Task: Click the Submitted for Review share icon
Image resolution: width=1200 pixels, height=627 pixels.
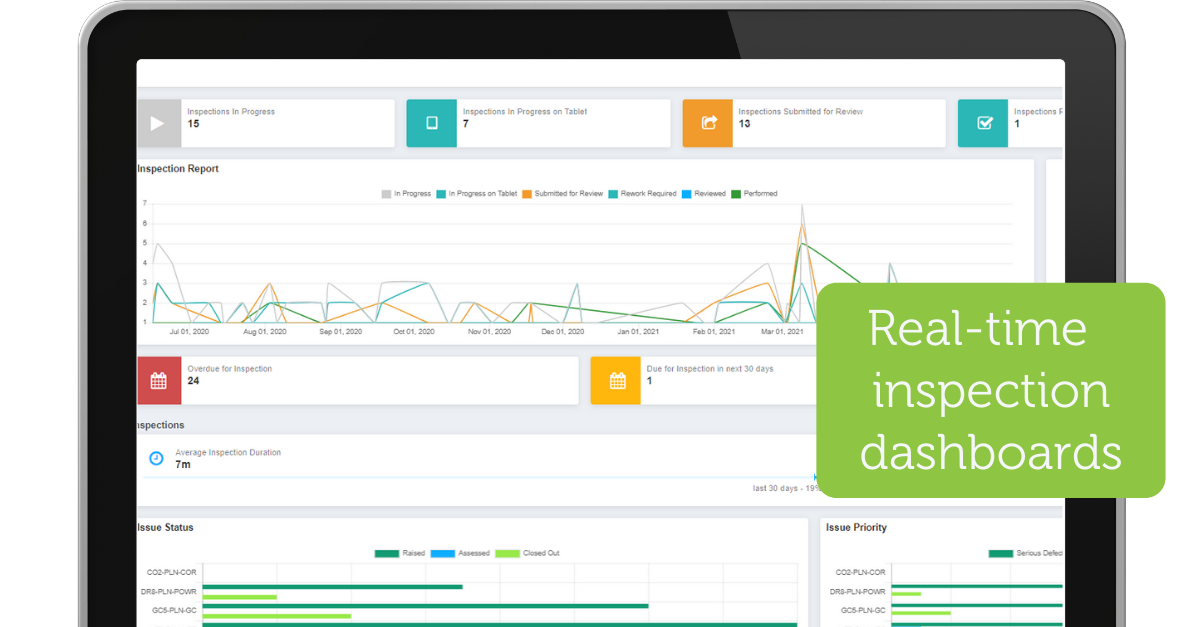Action: [708, 123]
